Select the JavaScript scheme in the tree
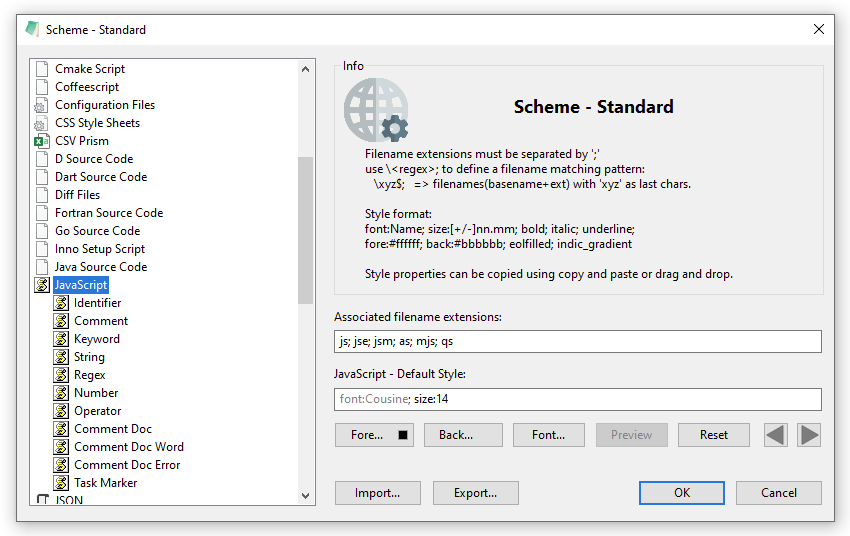 click(81, 285)
